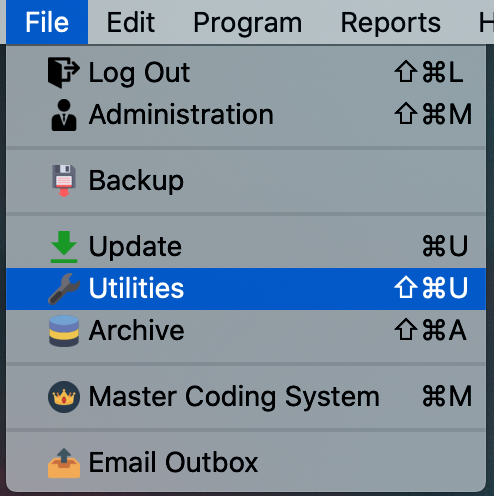Choose the Update menu entry
Viewport: 494px width, 496px height.
click(x=246, y=247)
